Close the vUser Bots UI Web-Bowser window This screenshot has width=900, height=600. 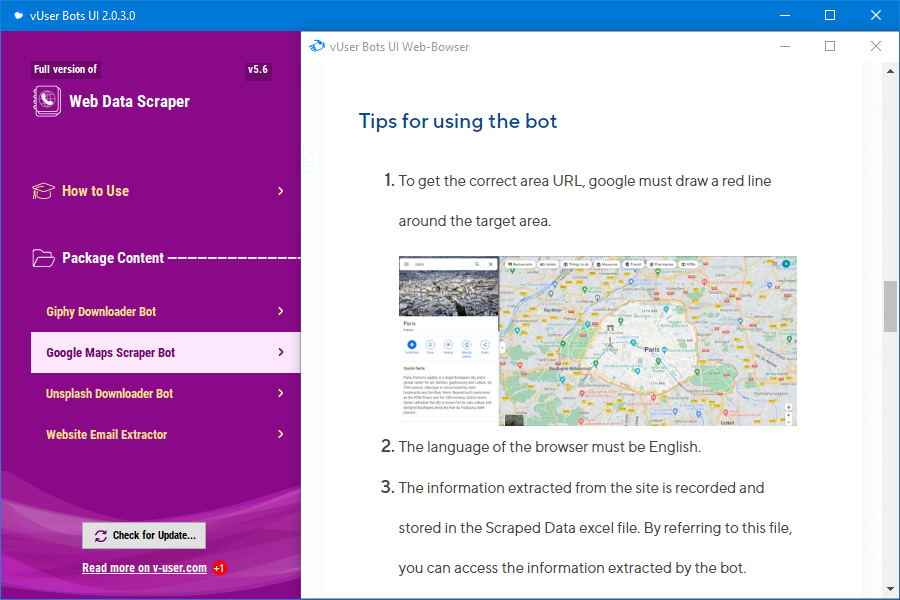[875, 47]
